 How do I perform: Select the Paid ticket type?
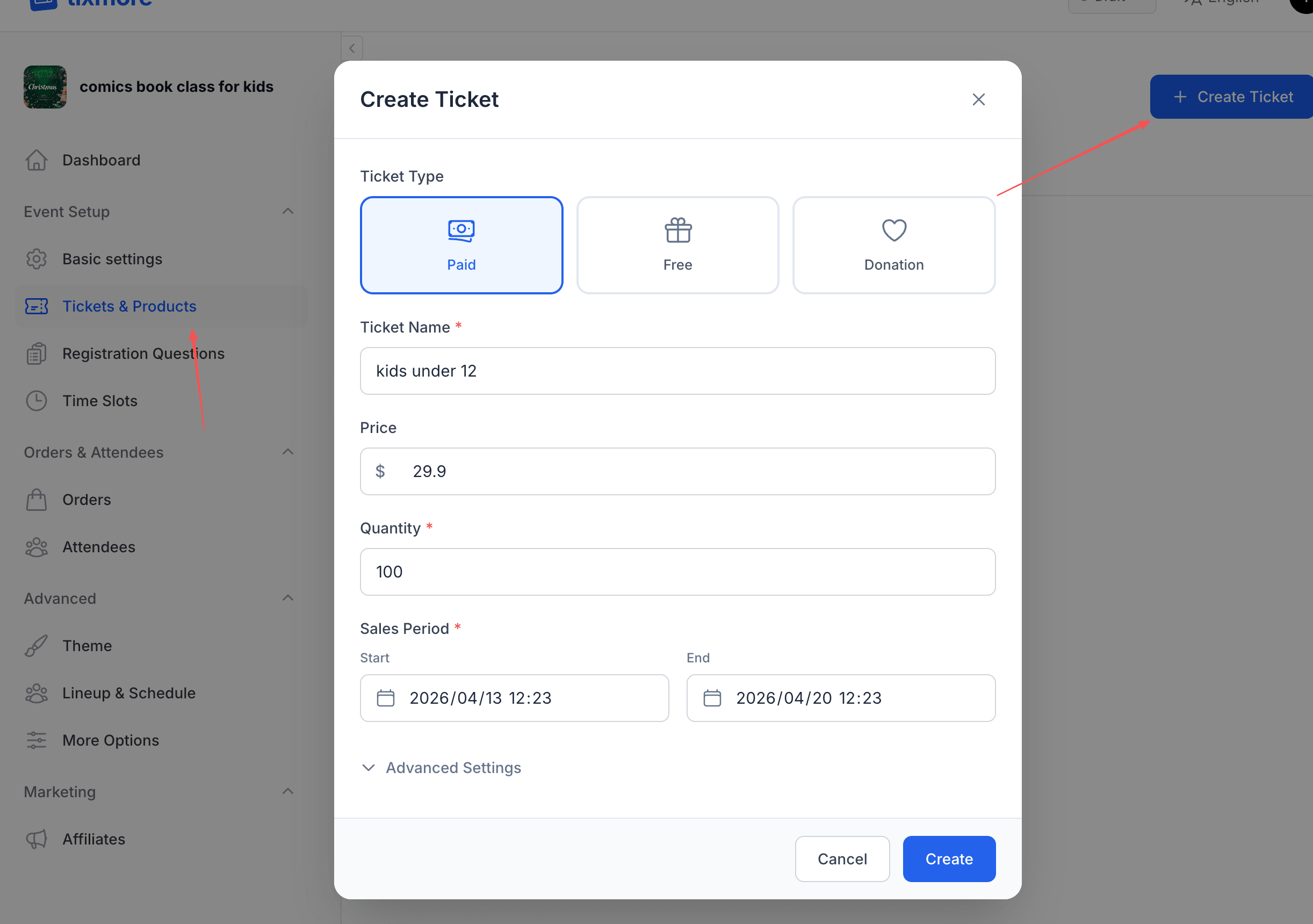[461, 245]
